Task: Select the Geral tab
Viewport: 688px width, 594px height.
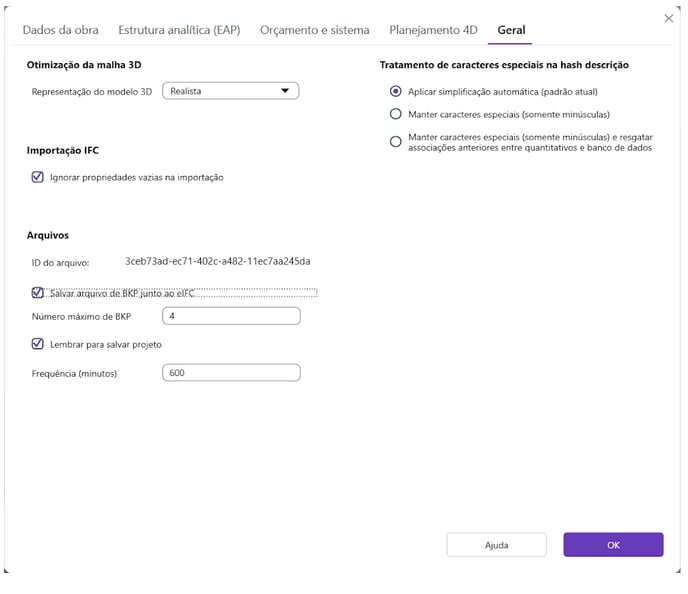Action: tap(511, 30)
